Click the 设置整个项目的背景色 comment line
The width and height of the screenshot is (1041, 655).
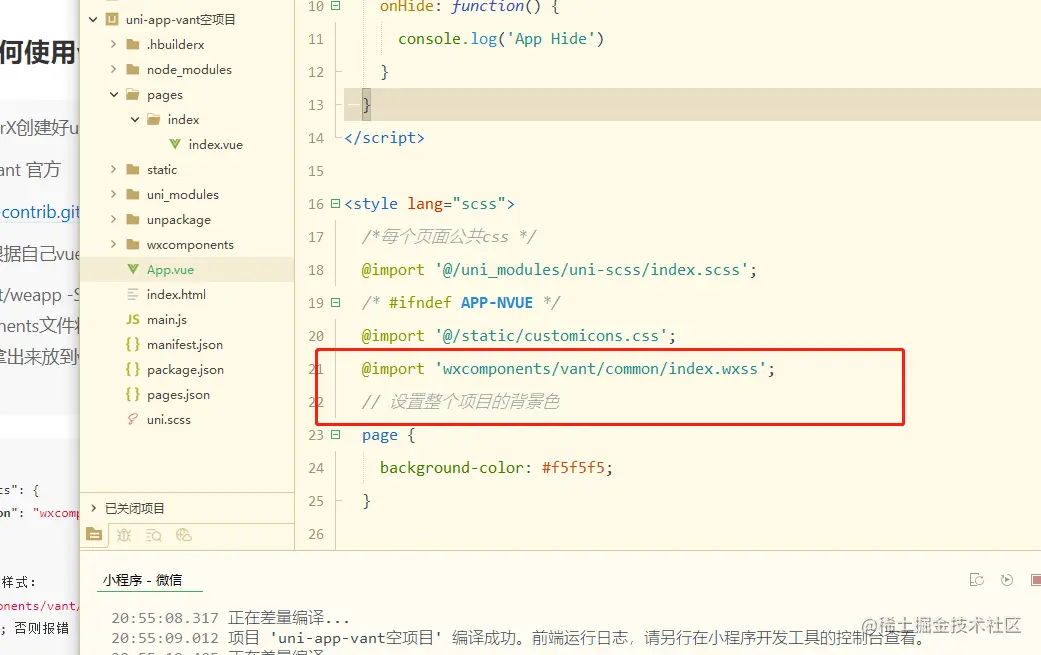pyautogui.click(x=461, y=401)
